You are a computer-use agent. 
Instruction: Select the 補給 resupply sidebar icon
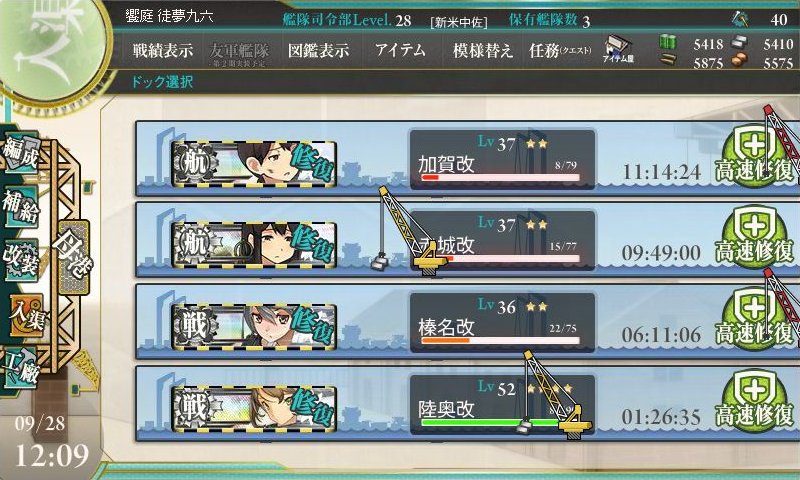coord(20,207)
